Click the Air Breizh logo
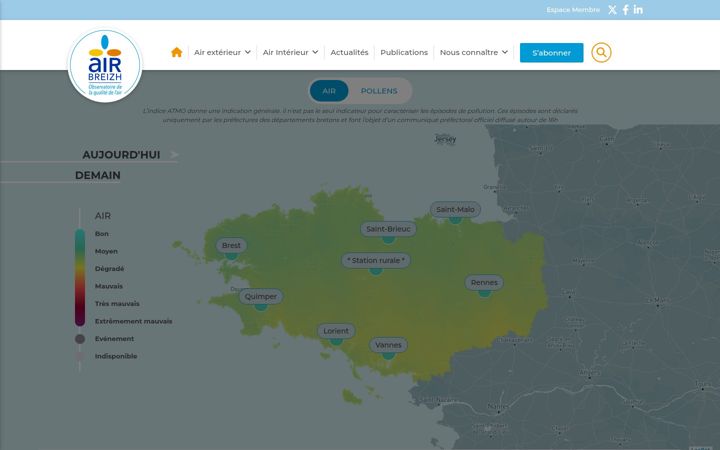Screen dimensions: 720x450 click(x=105, y=65)
